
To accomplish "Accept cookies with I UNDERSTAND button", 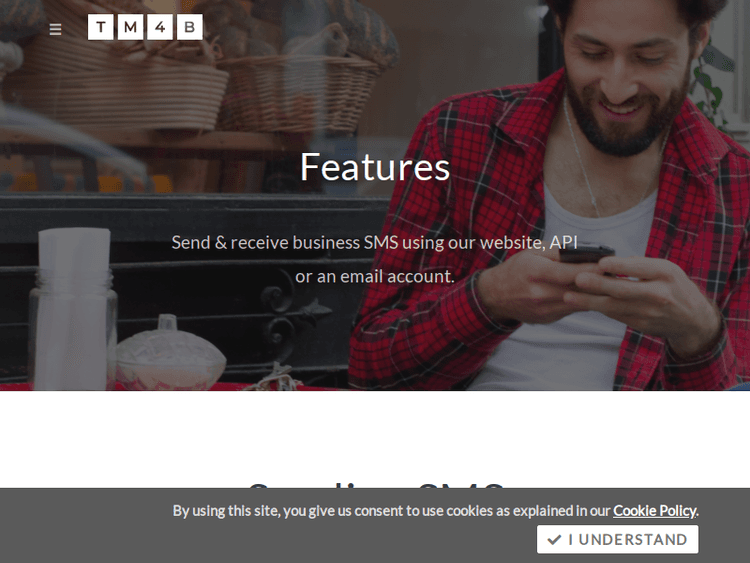I will (617, 539).
